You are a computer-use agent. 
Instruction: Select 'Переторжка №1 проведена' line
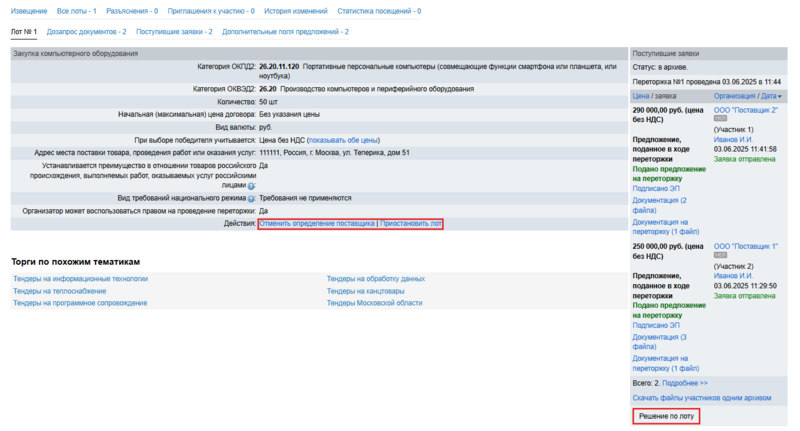pos(706,82)
